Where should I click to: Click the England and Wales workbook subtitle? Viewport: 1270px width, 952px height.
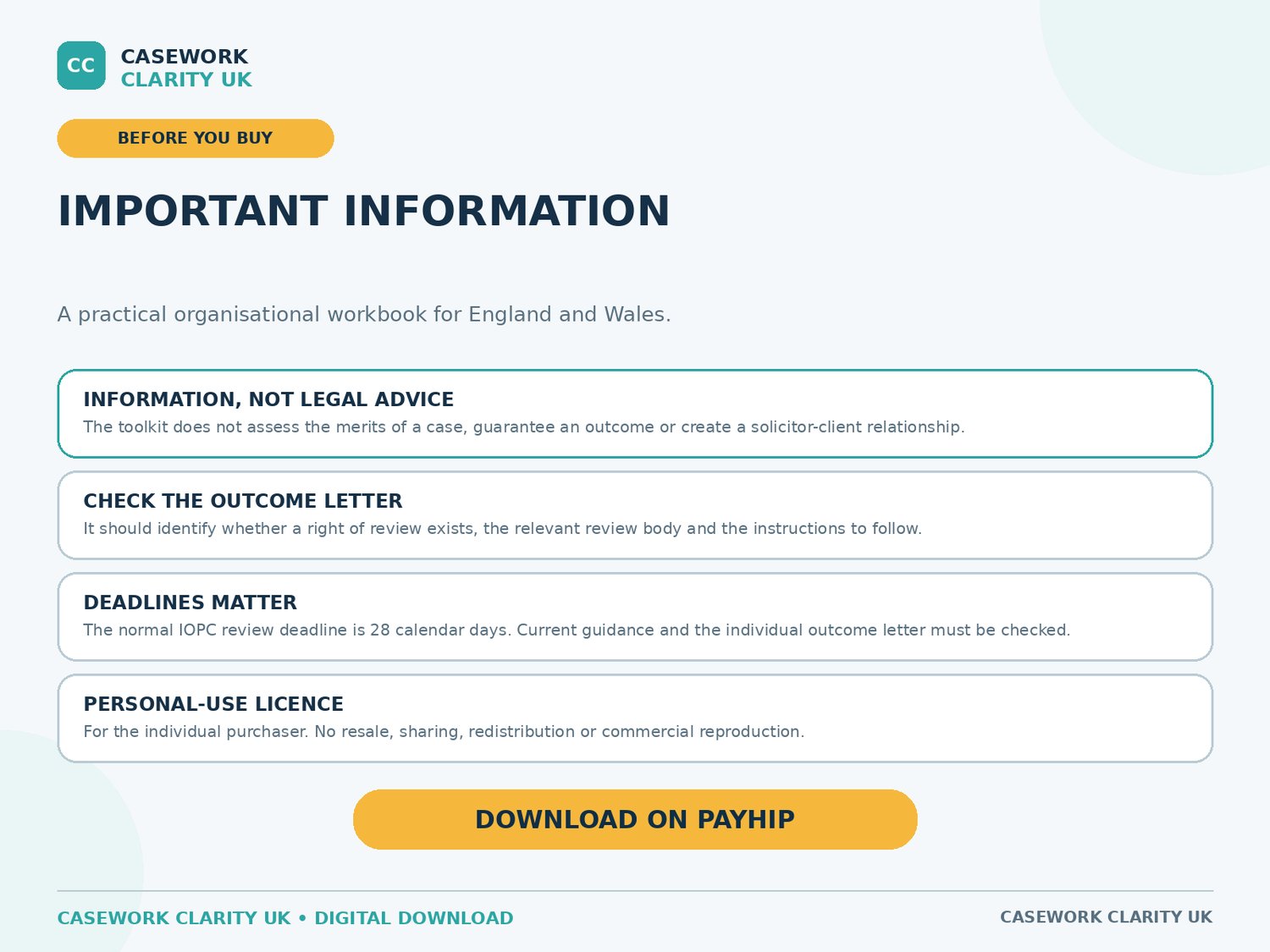(364, 315)
